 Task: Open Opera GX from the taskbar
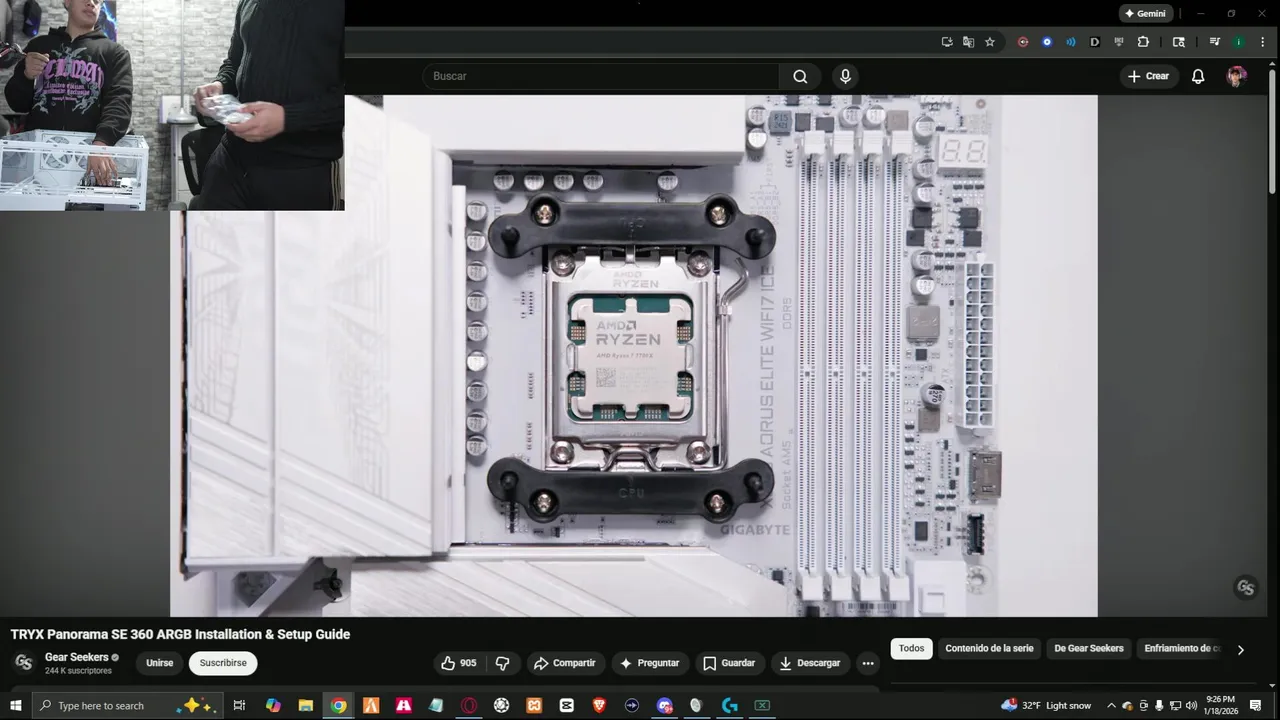pyautogui.click(x=469, y=706)
